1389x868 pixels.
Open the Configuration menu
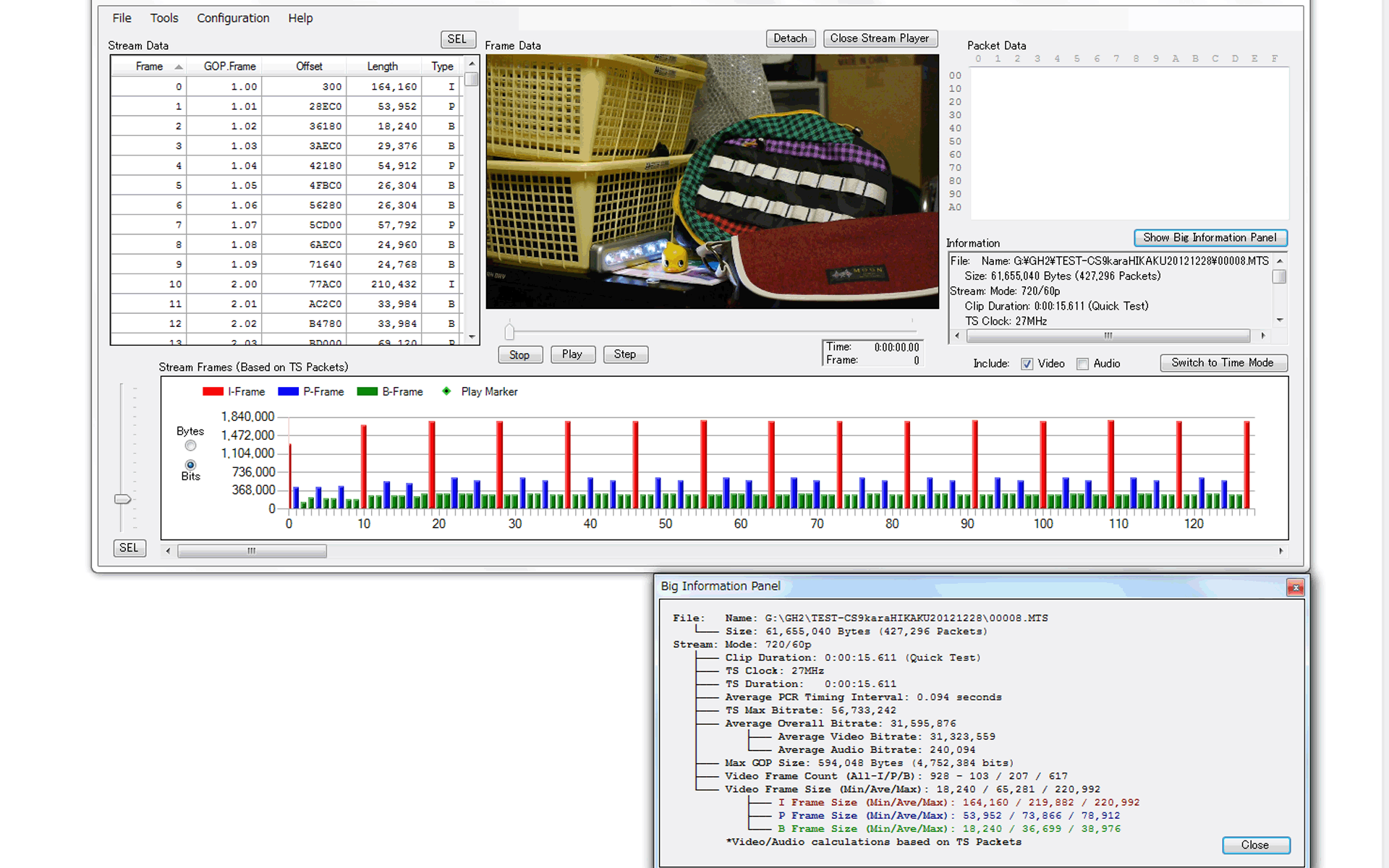(x=232, y=18)
